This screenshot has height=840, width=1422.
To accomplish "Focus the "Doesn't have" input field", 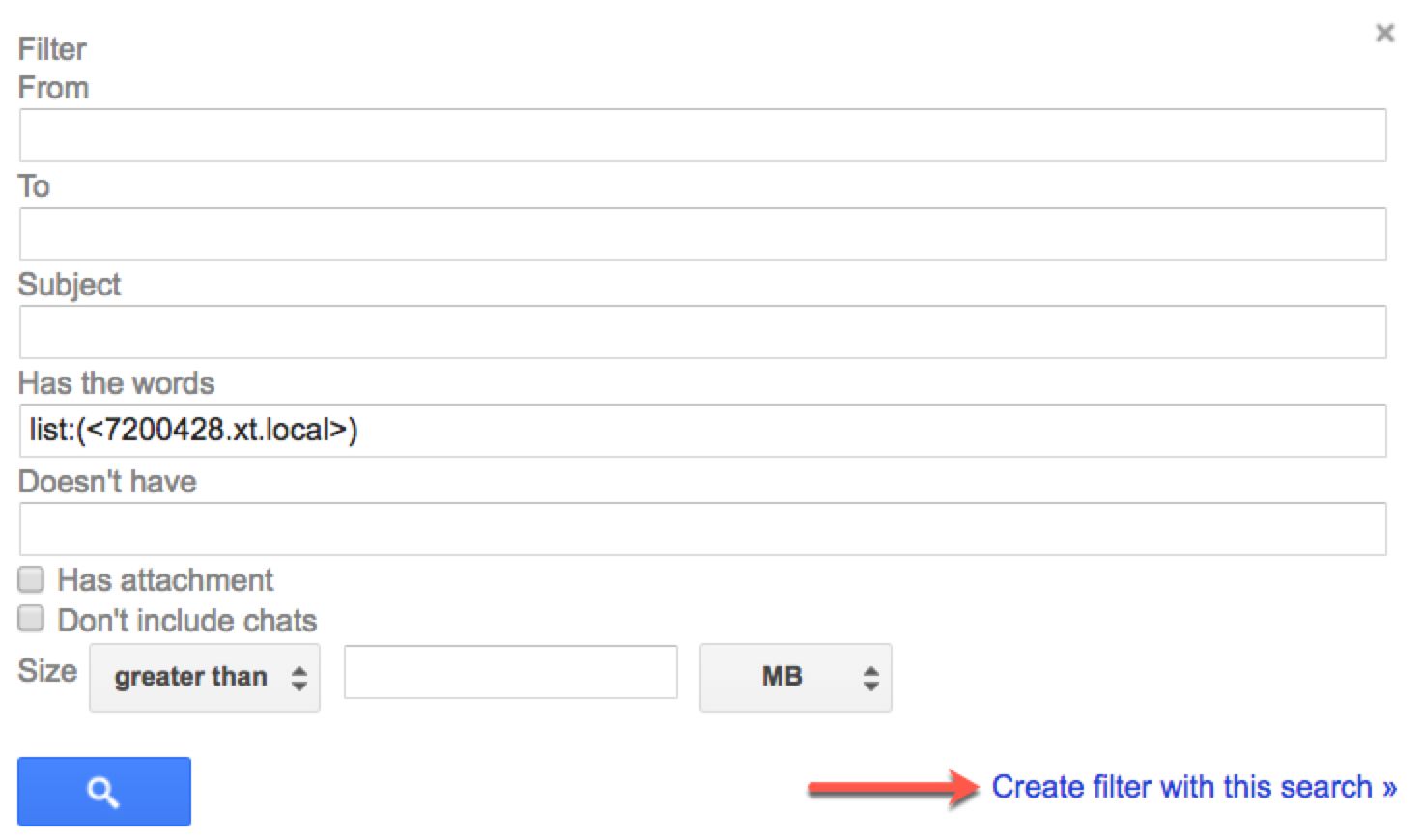I will [x=702, y=529].
